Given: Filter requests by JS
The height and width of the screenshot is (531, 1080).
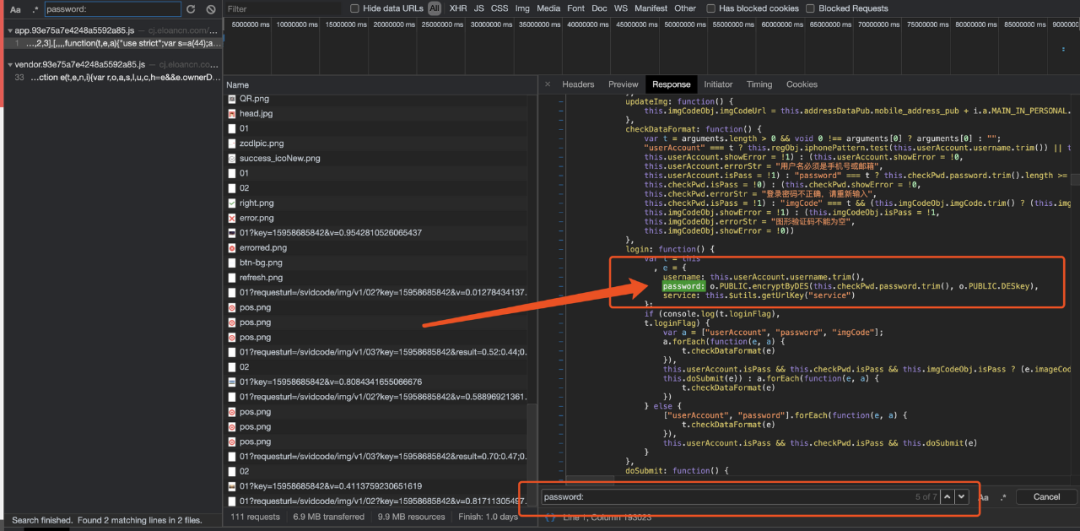Looking at the screenshot, I should pos(479,9).
